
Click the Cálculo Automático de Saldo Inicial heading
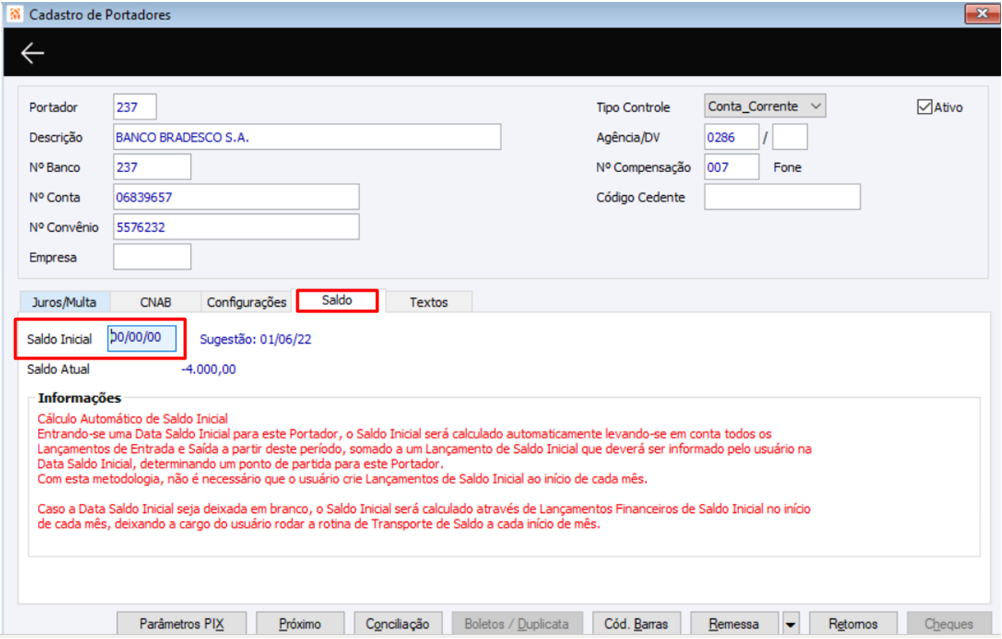click(x=132, y=419)
